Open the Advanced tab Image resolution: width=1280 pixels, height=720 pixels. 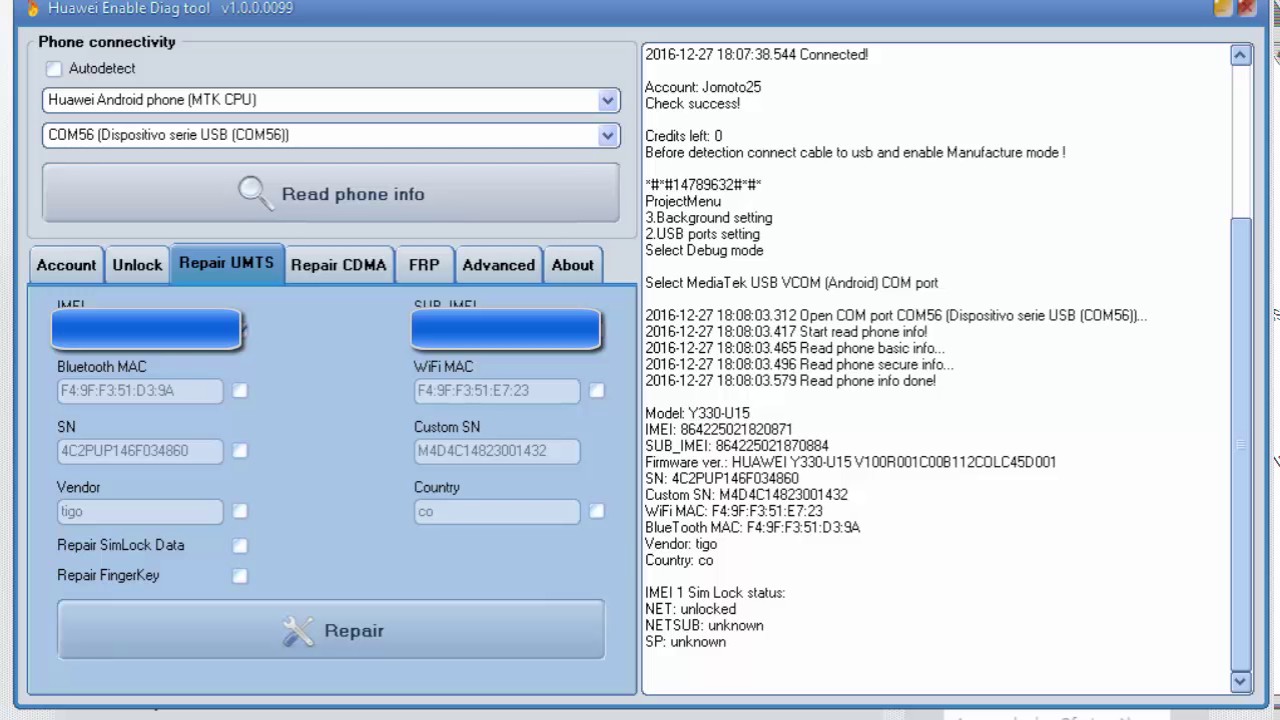498,265
